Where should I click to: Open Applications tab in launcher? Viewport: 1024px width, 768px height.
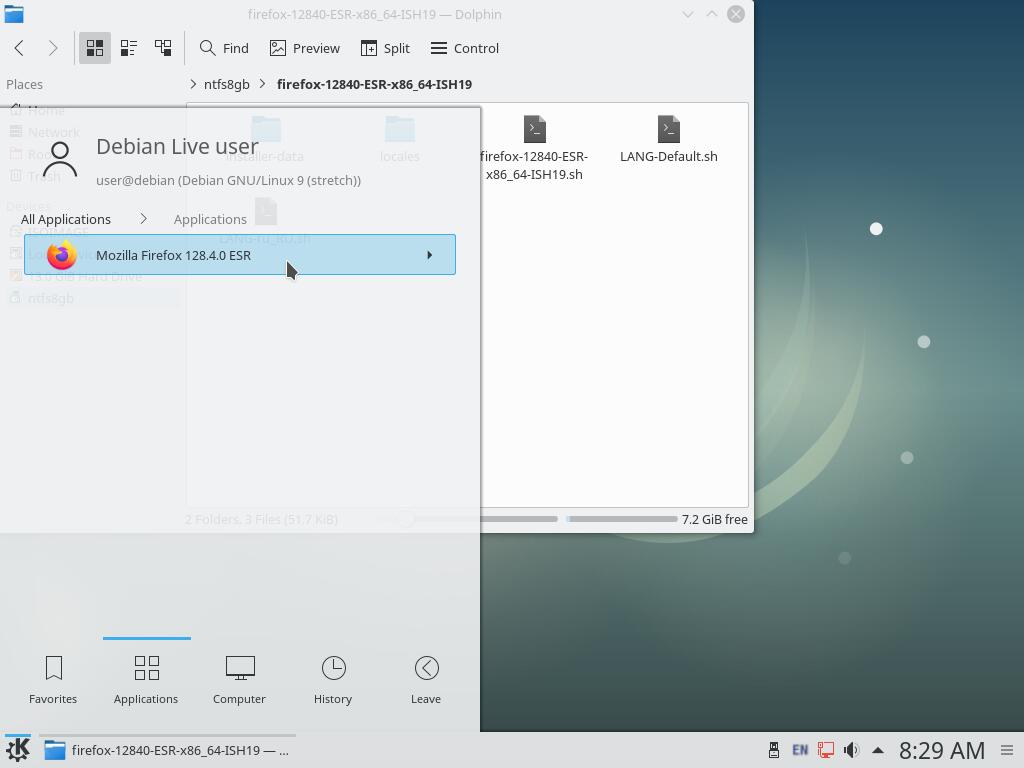coord(146,680)
